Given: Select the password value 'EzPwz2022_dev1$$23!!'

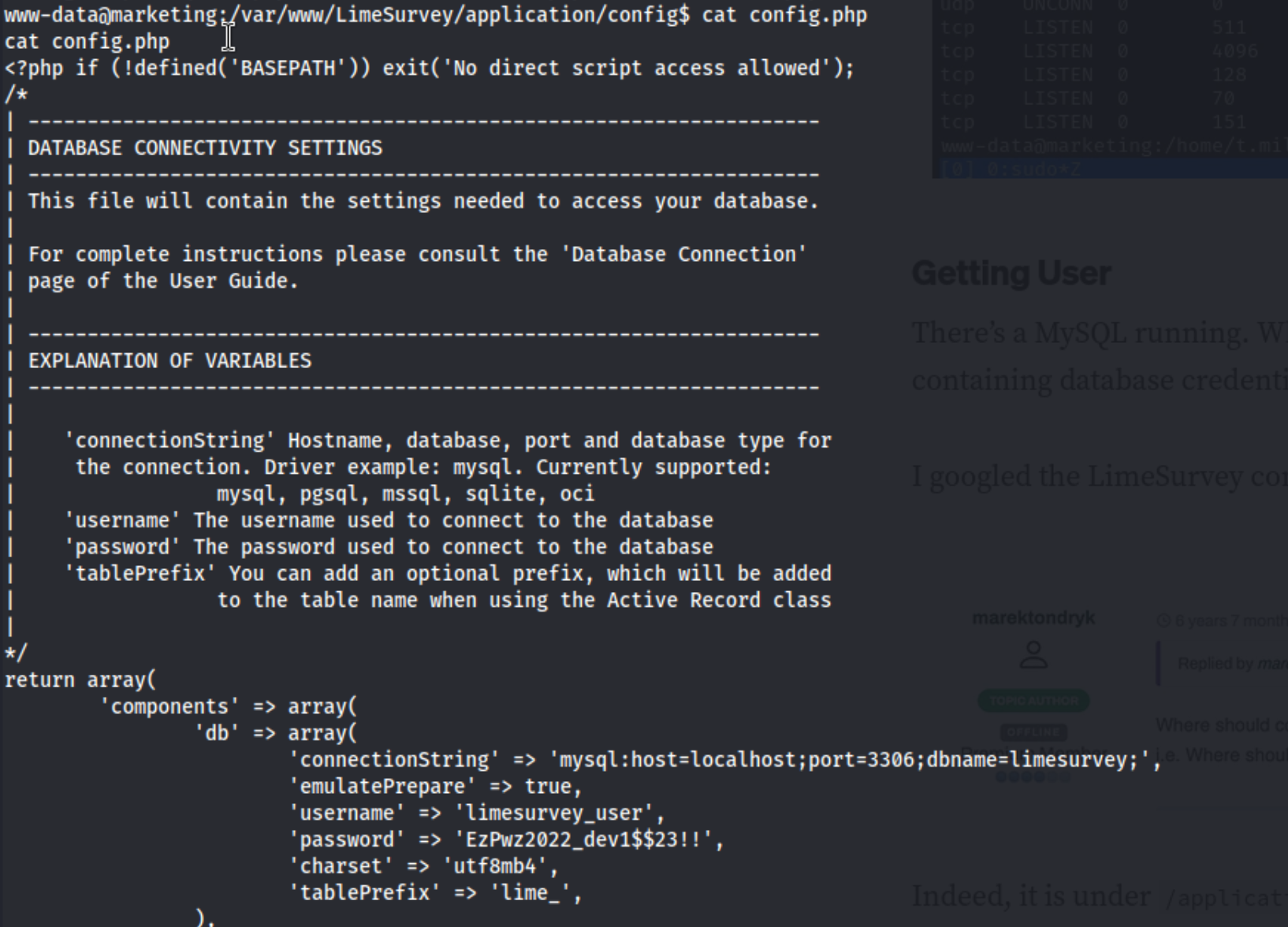Looking at the screenshot, I should (583, 840).
